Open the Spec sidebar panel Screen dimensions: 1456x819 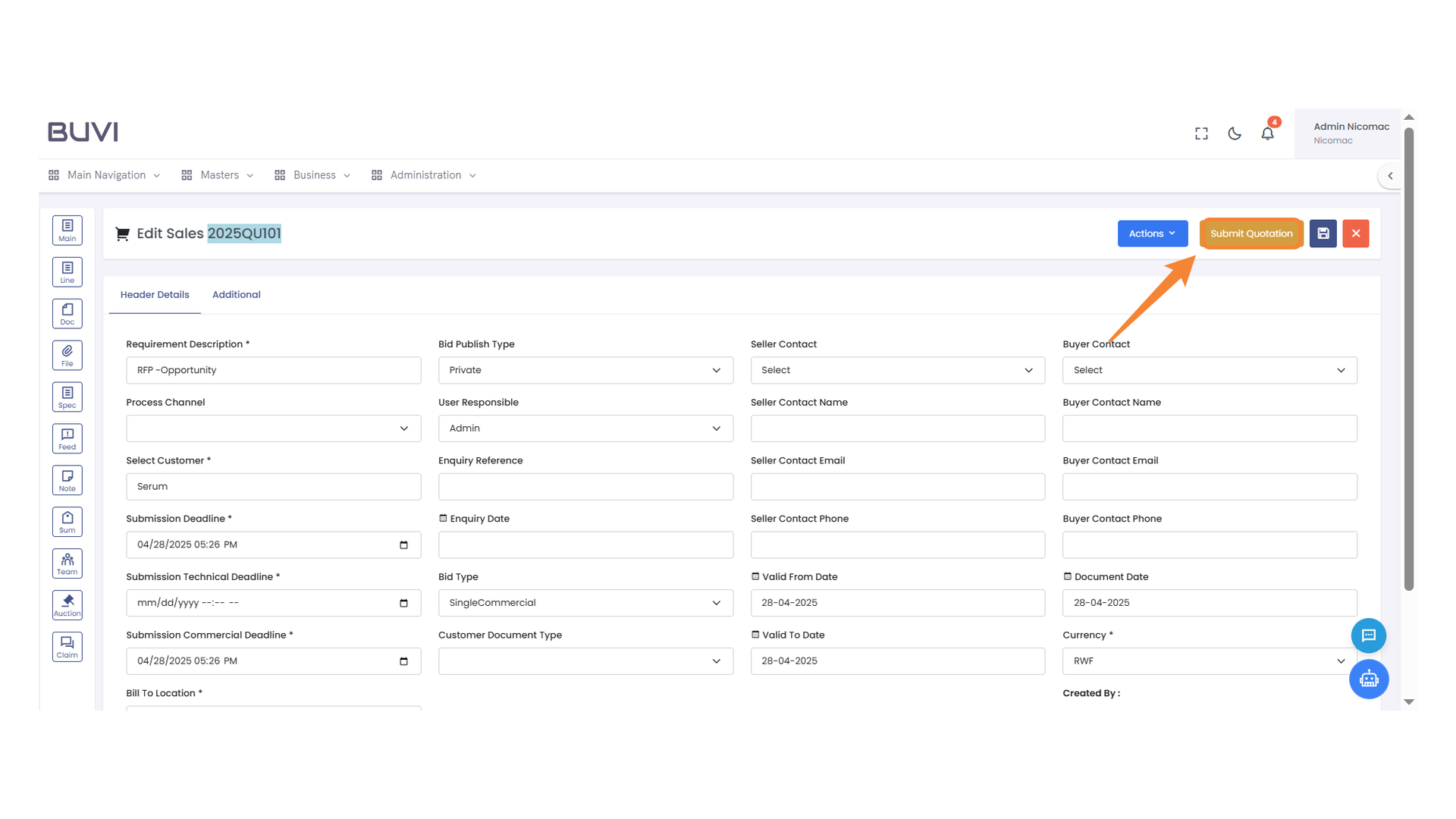click(67, 396)
